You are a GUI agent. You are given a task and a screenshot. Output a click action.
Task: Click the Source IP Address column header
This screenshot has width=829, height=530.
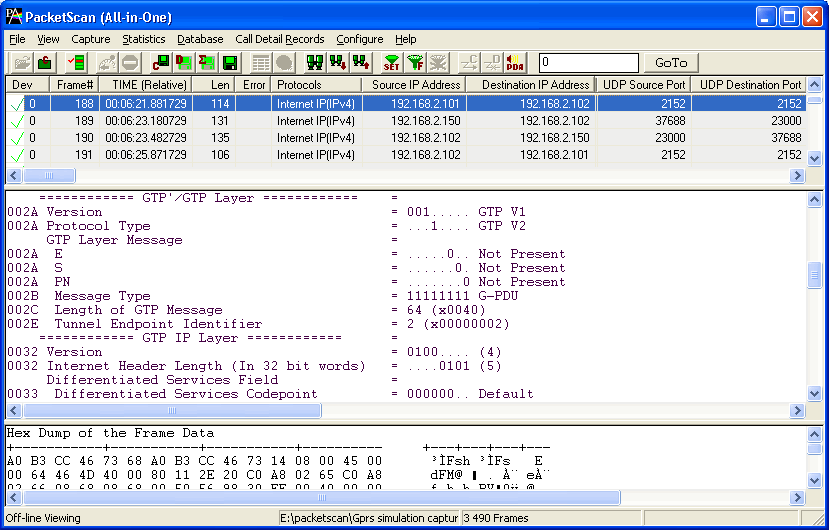(x=414, y=85)
